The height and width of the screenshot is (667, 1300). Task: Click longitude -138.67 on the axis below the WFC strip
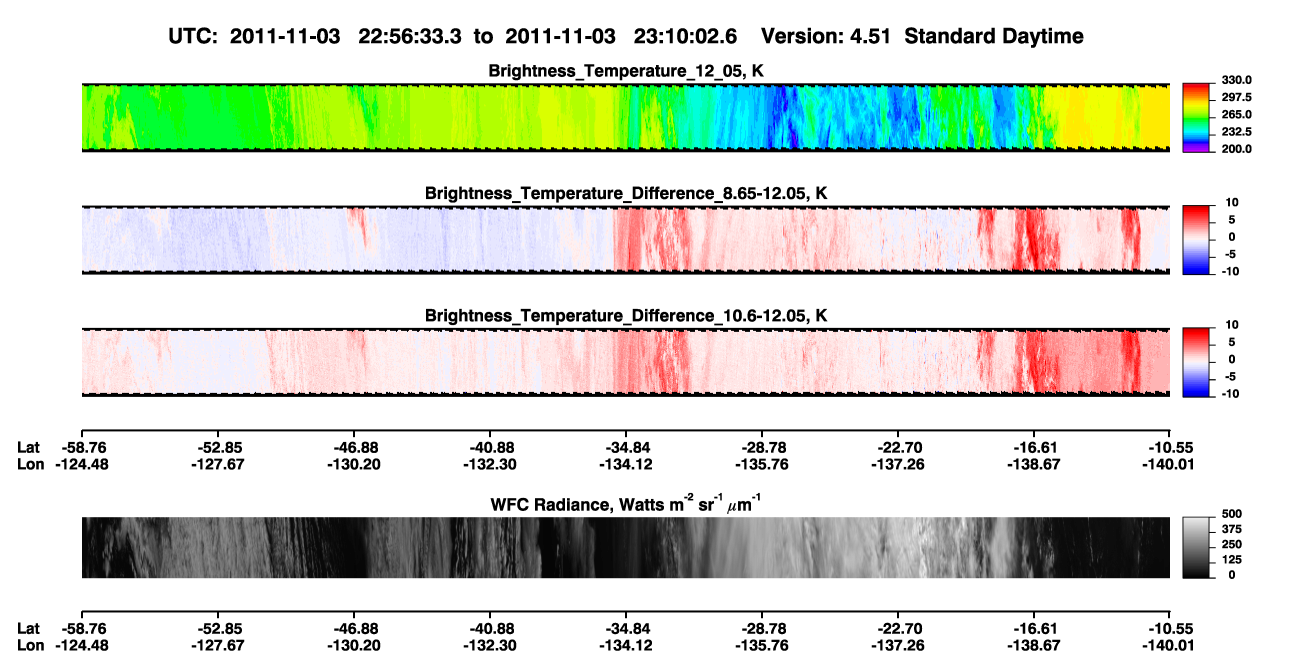(x=1034, y=644)
